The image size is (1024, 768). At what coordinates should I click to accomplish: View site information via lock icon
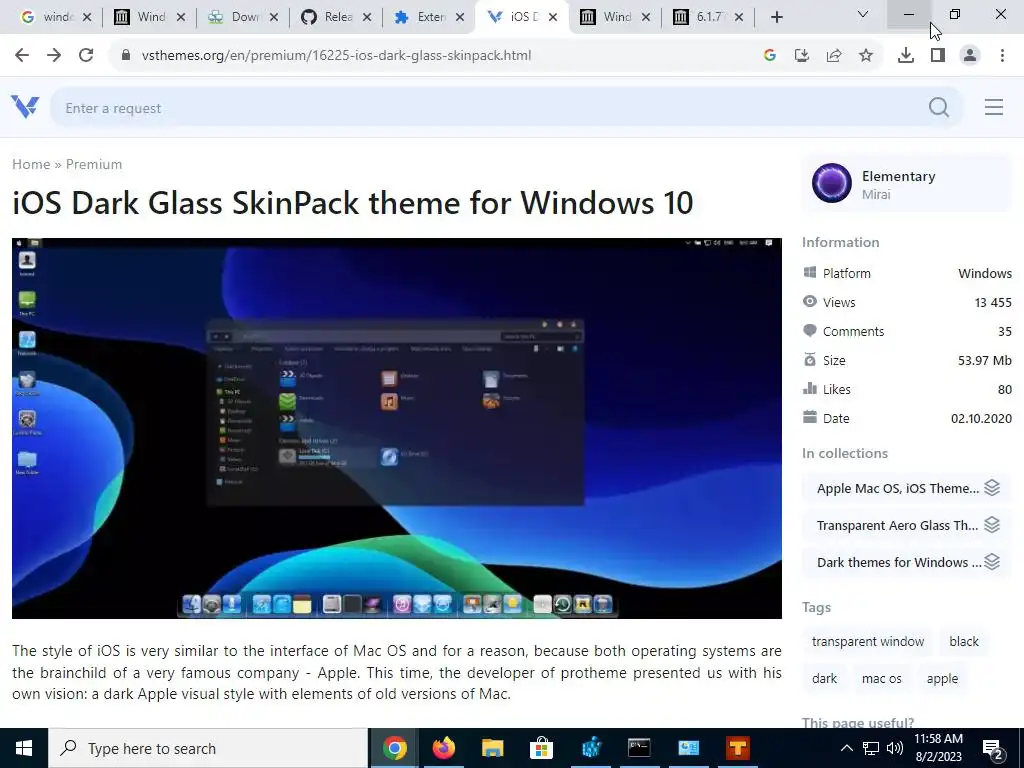click(x=126, y=56)
